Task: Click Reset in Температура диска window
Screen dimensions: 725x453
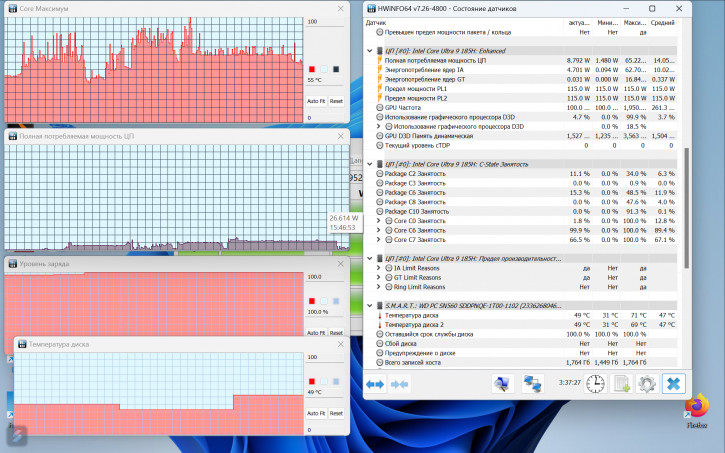Action: 336,413
